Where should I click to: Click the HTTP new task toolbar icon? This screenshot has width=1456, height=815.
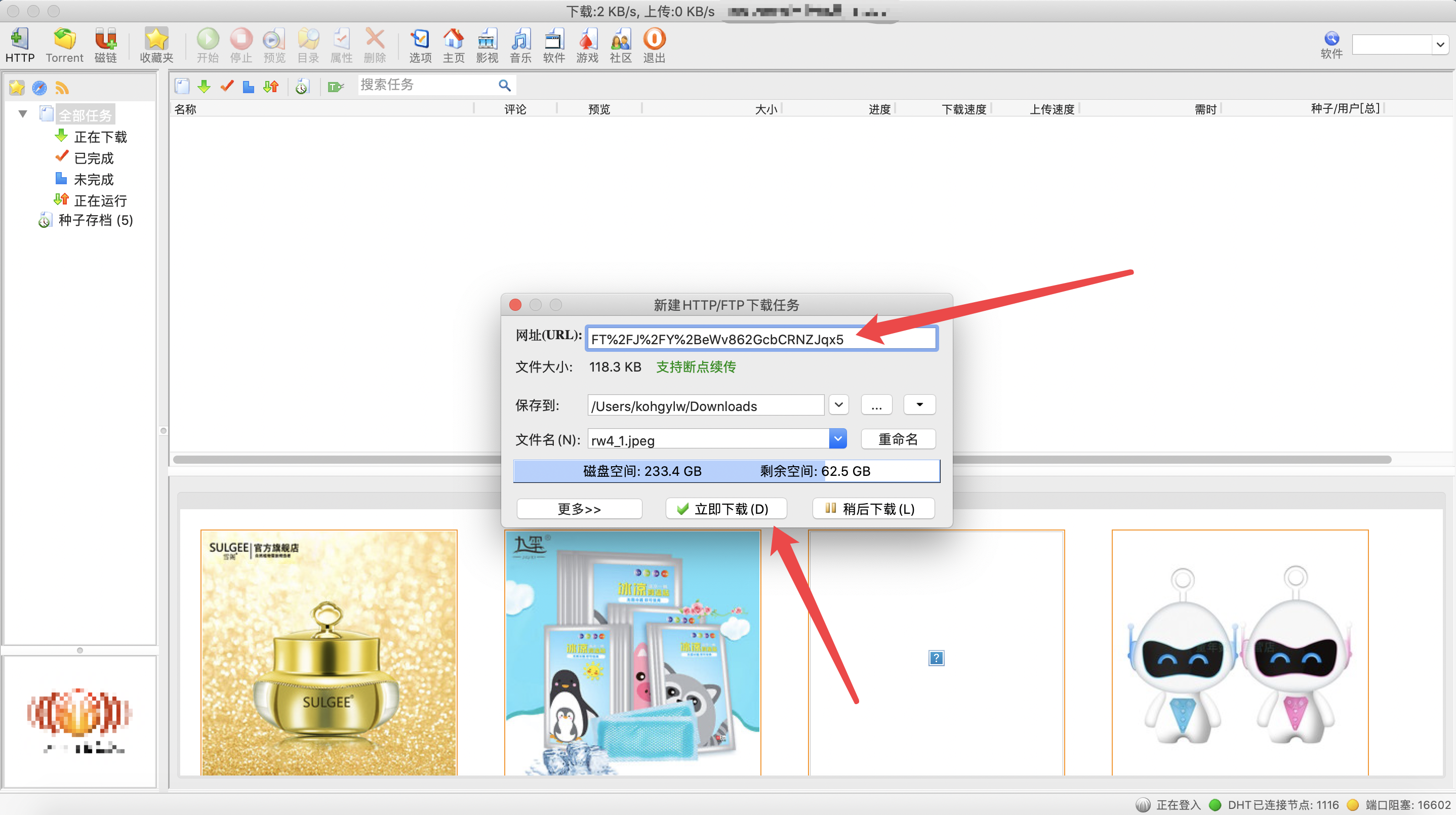tap(19, 39)
